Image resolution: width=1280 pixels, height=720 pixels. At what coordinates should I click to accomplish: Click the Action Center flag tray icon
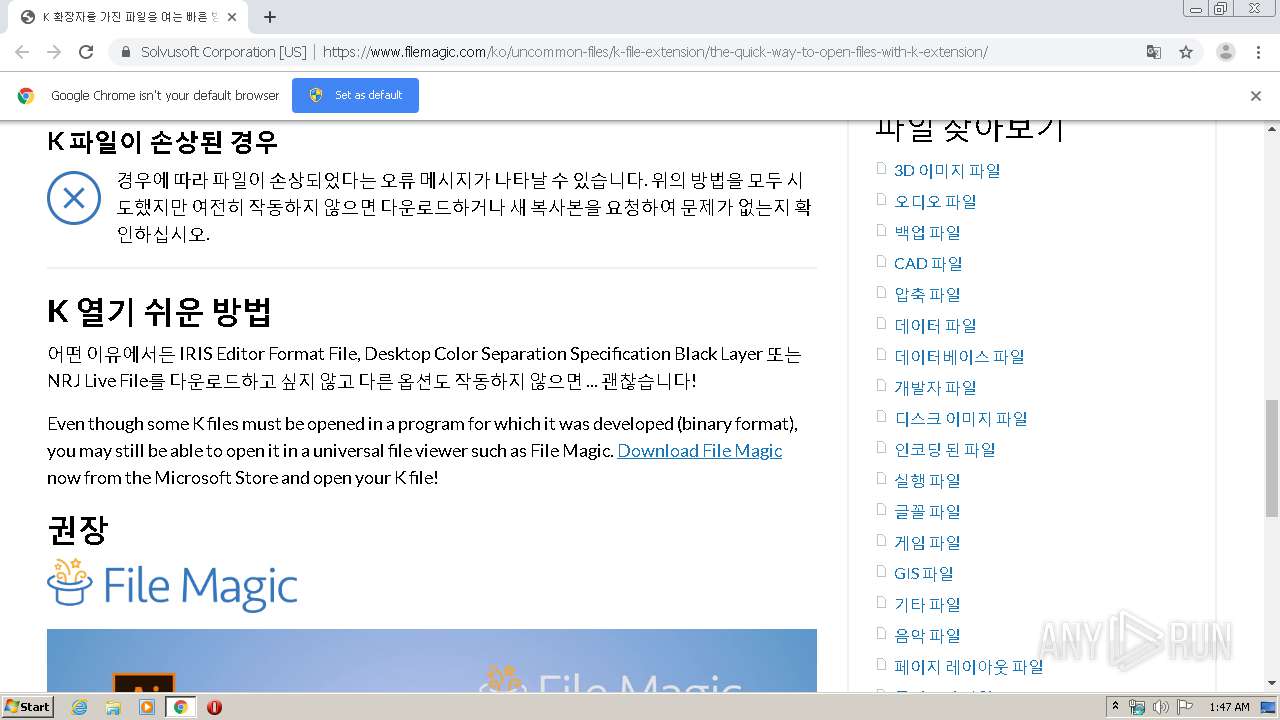point(1185,707)
